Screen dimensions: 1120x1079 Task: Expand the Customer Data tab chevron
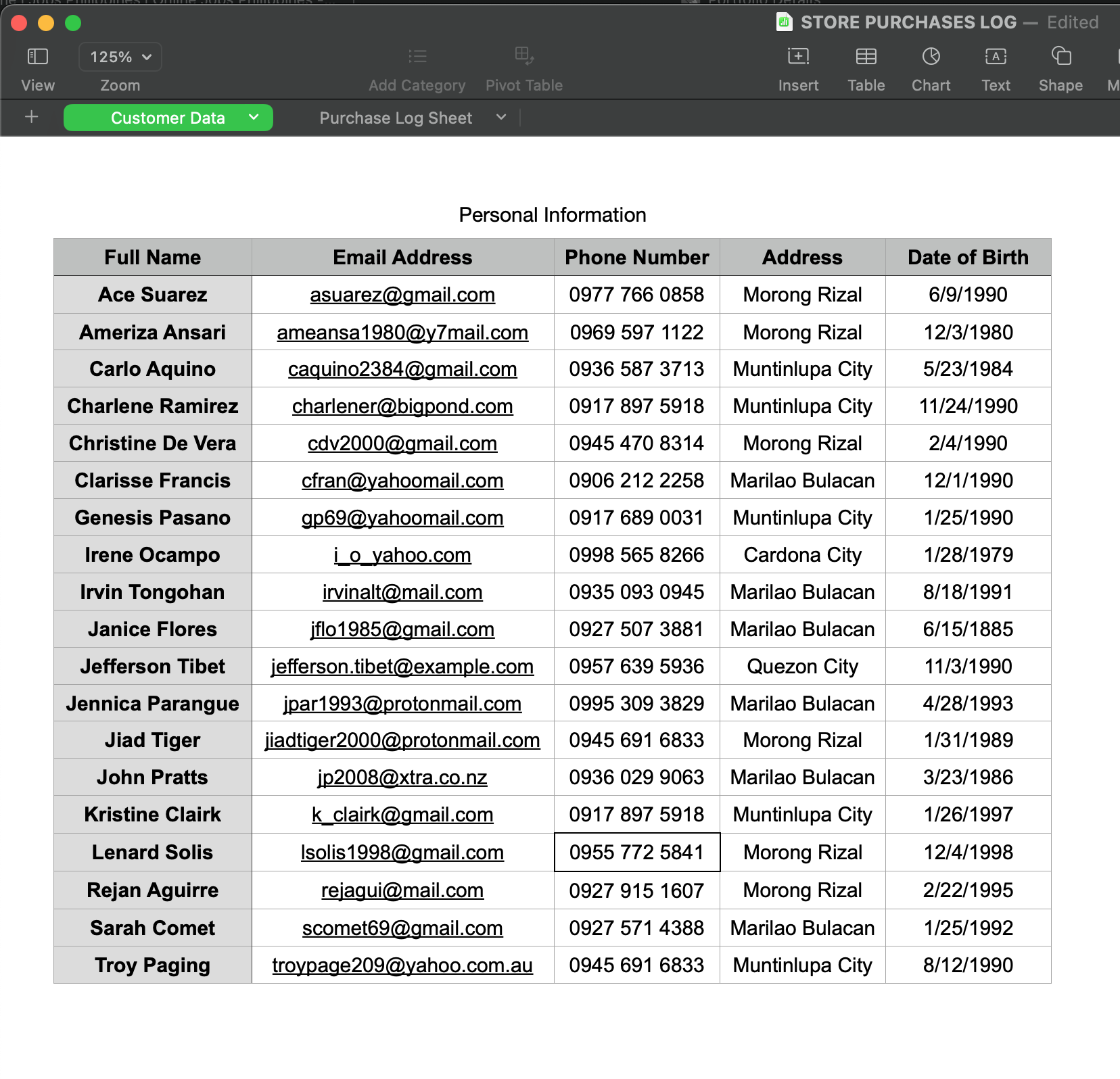[x=254, y=118]
